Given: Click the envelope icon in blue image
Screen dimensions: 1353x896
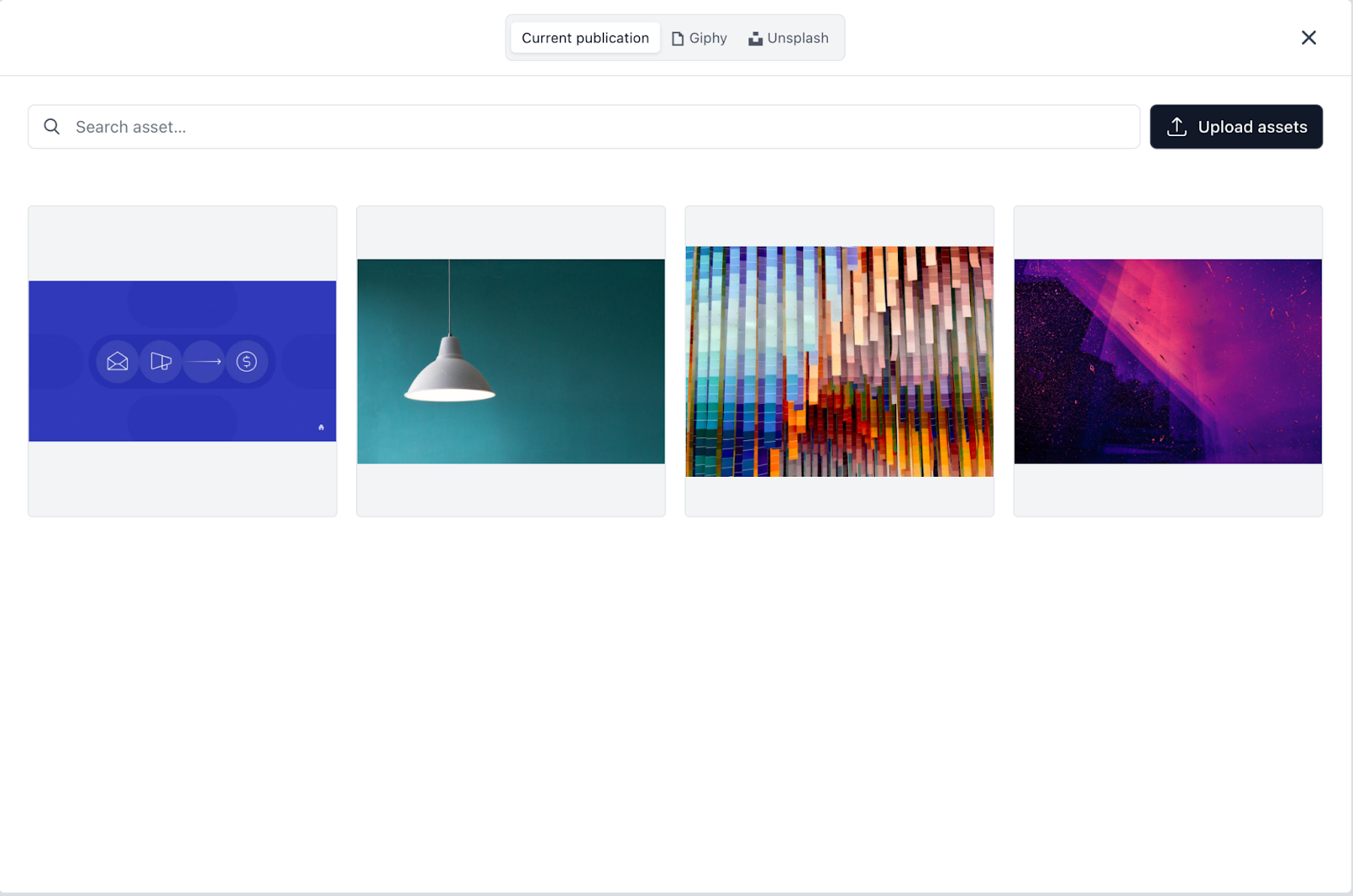Looking at the screenshot, I should [118, 362].
